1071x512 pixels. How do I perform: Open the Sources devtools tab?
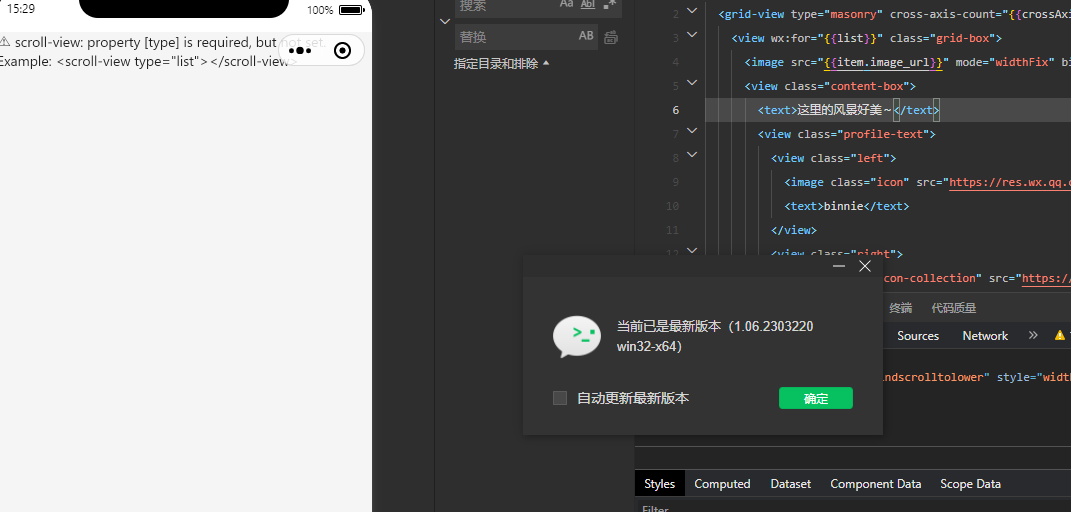[917, 336]
